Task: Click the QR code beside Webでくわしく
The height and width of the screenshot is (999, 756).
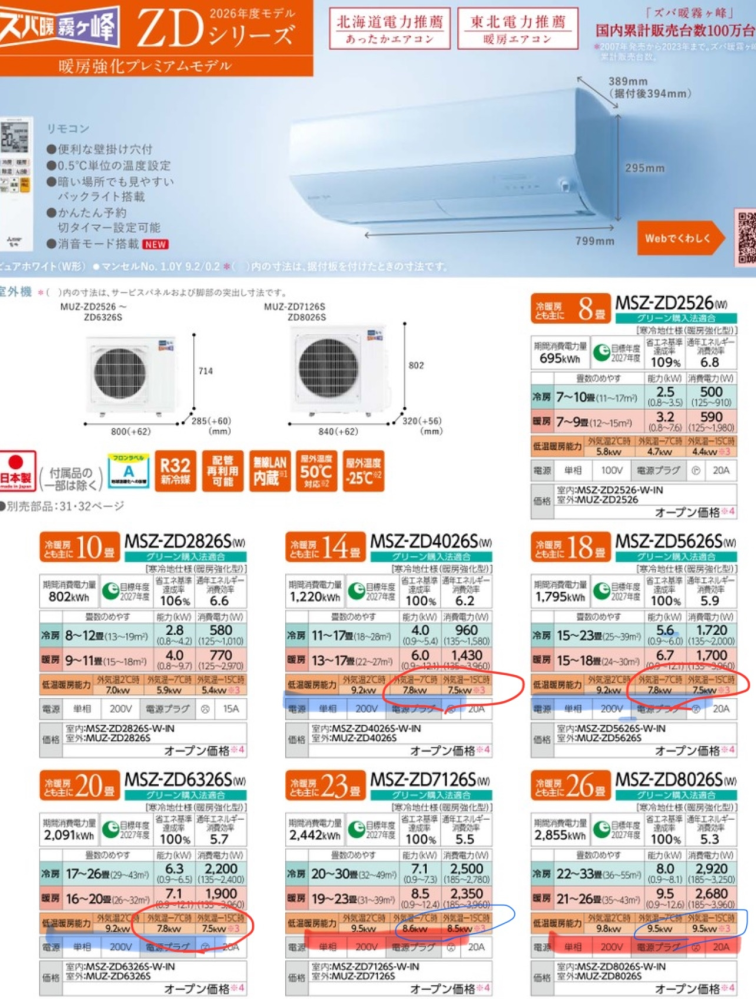Action: point(746,236)
